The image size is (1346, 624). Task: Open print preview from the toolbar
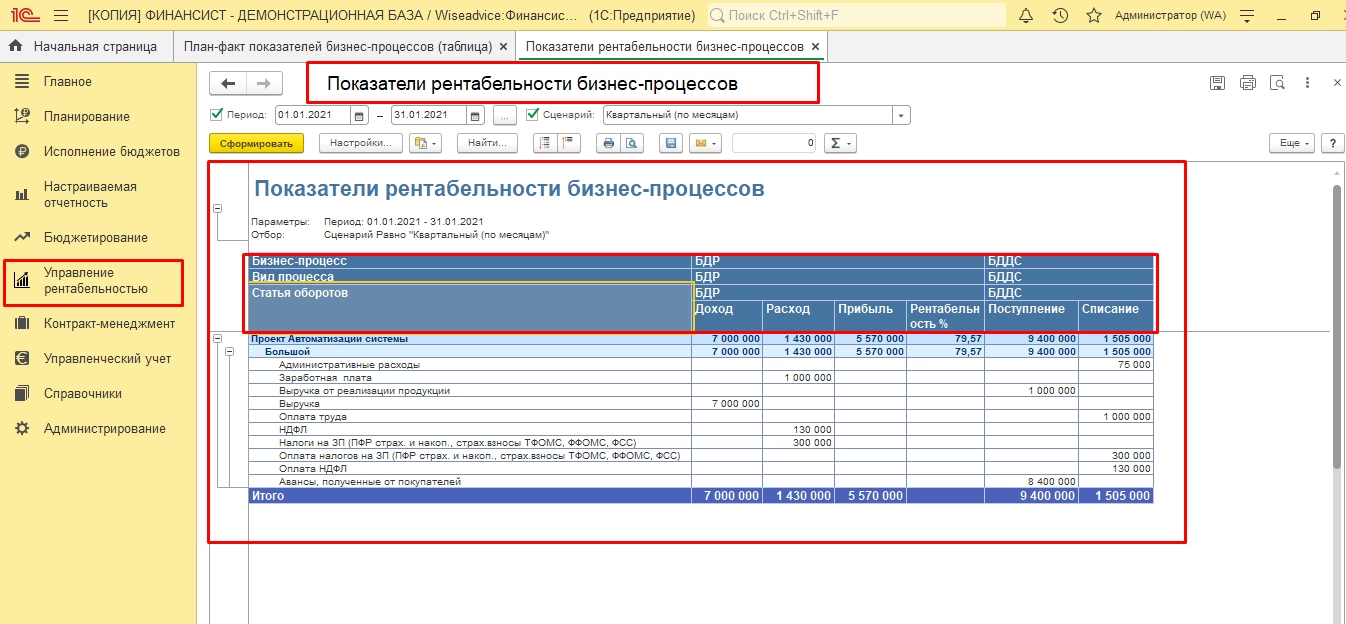point(632,143)
